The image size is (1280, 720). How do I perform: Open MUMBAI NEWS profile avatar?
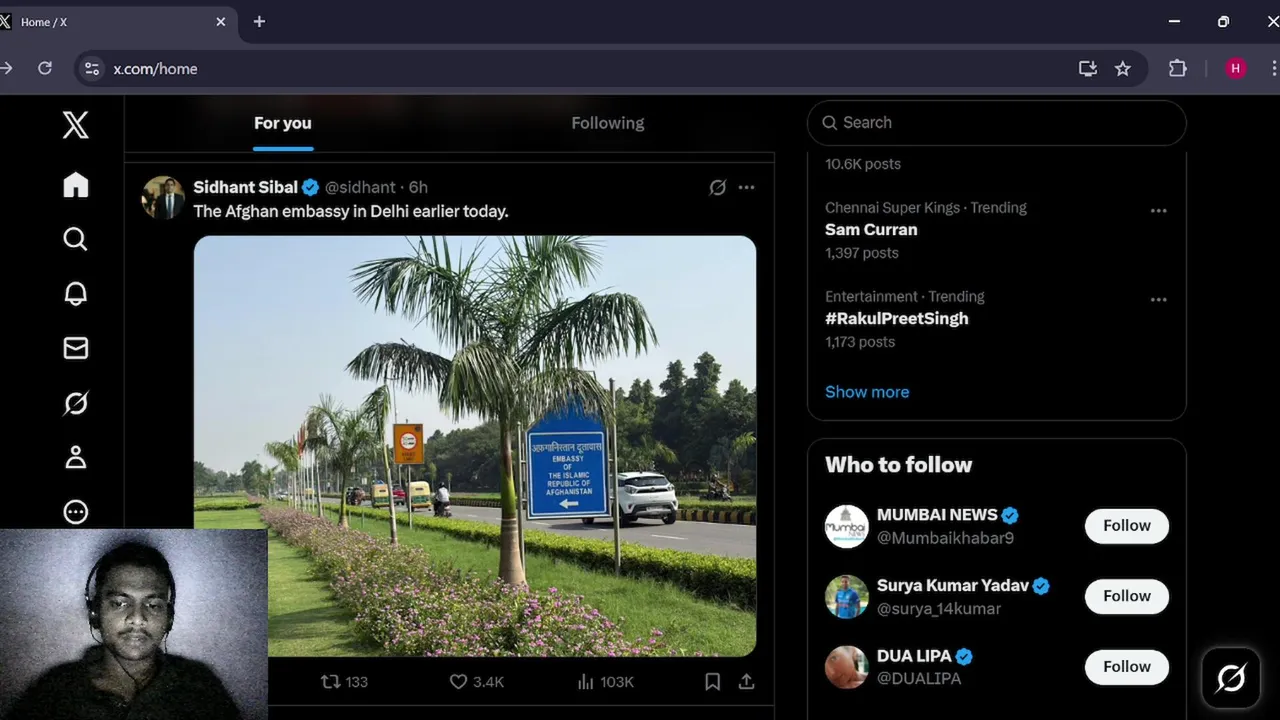tap(846, 526)
